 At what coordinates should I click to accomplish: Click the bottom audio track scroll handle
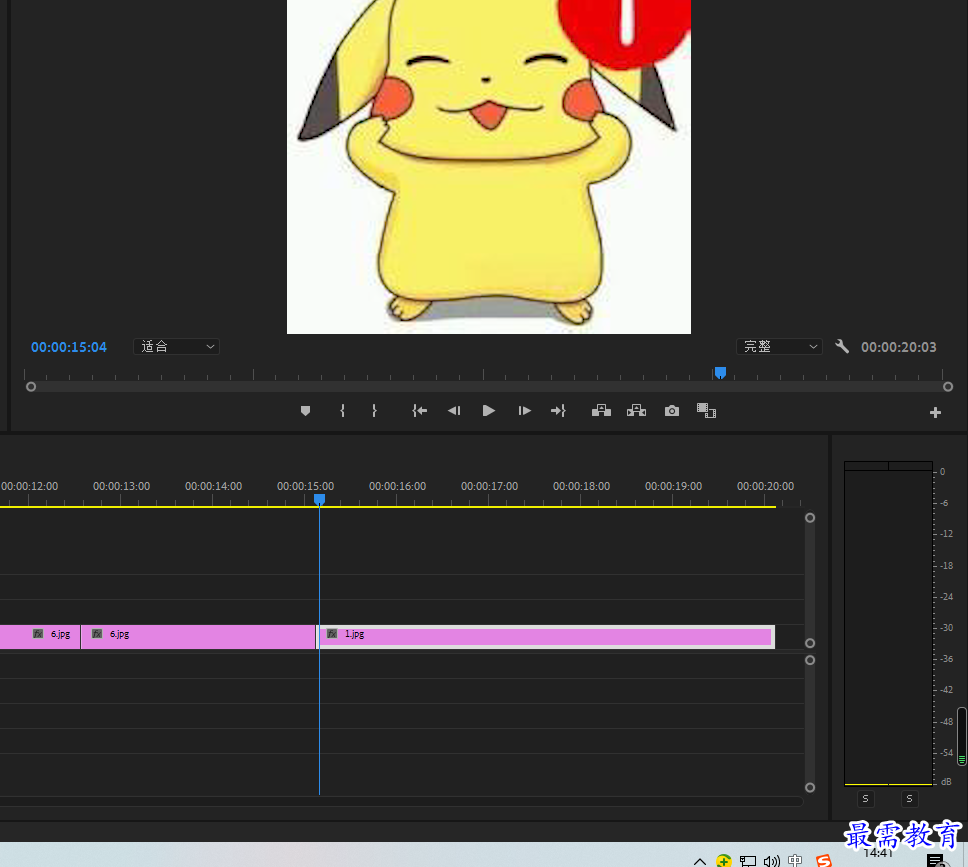(x=810, y=787)
